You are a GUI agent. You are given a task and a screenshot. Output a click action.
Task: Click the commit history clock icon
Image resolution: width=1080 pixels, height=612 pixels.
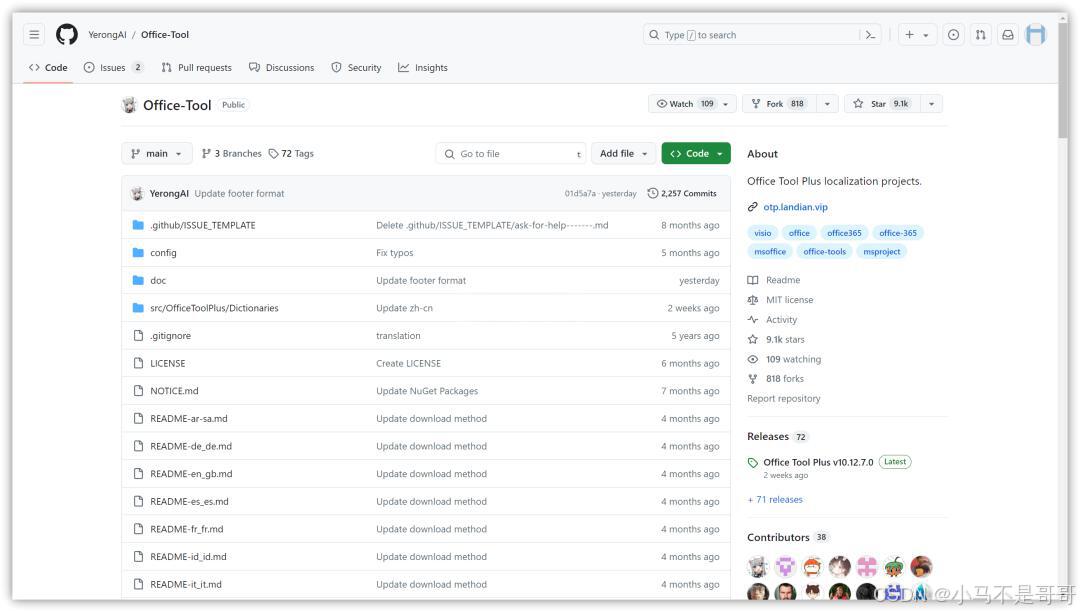coord(652,193)
